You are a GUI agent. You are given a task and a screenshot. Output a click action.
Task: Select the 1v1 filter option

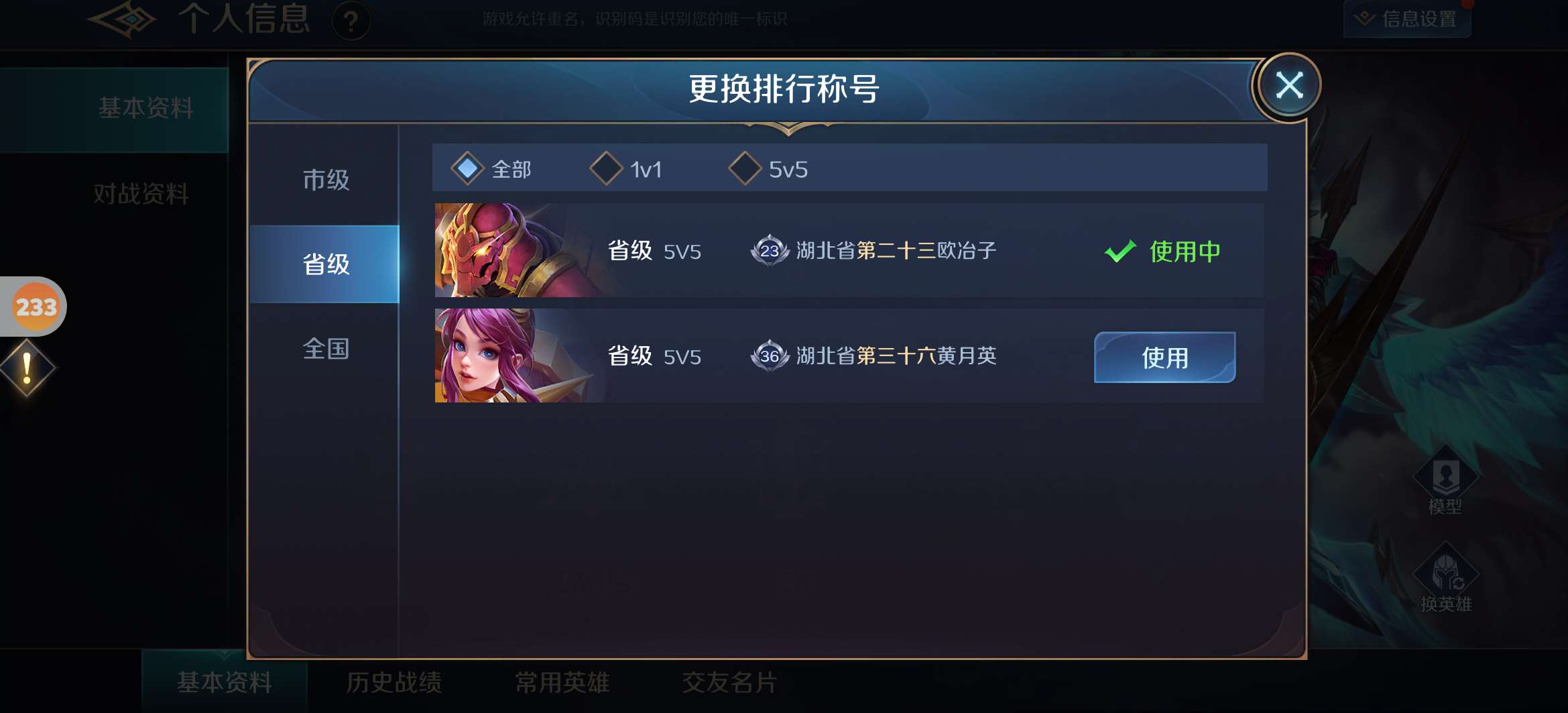click(626, 168)
